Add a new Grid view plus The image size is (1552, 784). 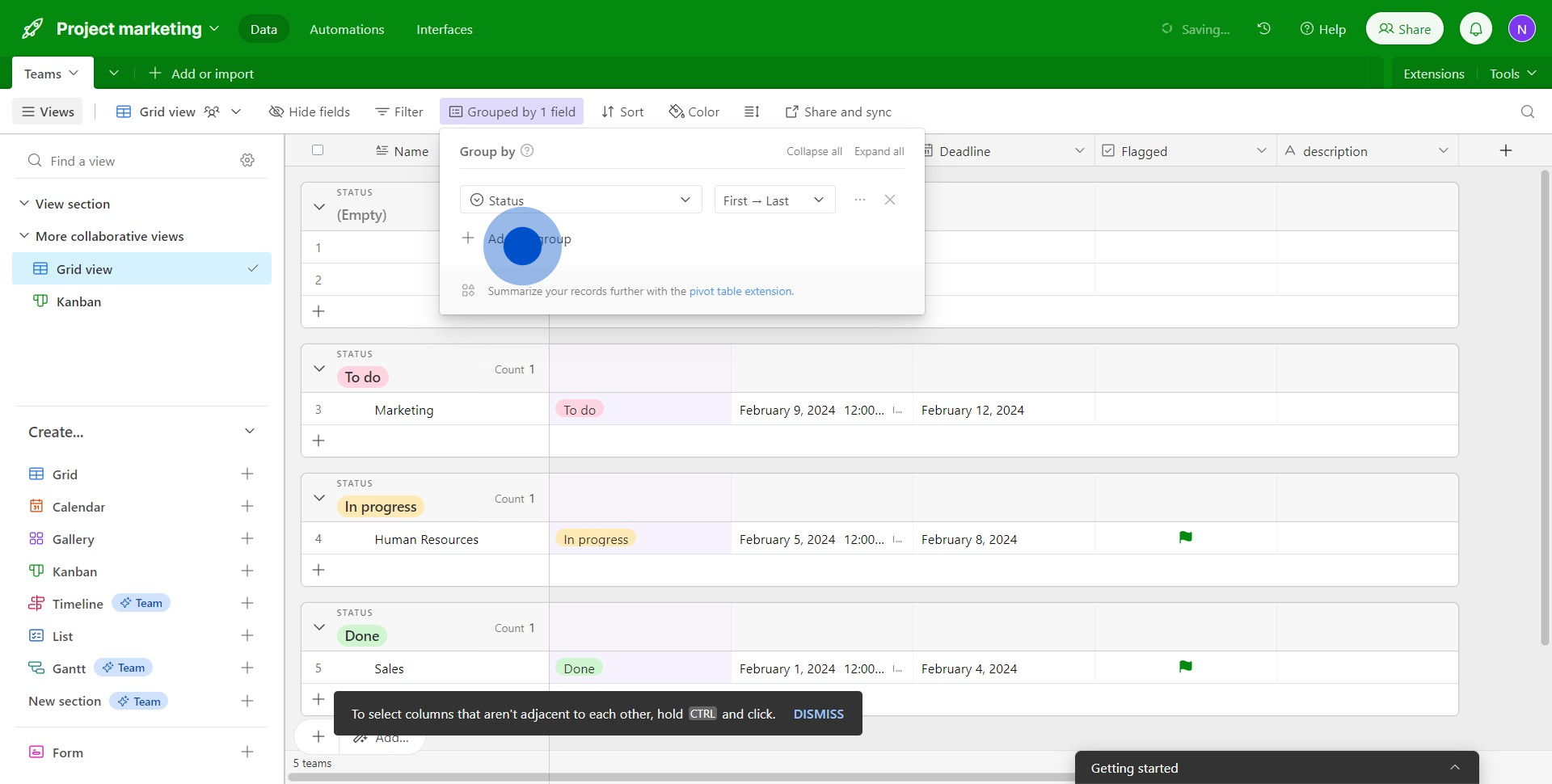[x=247, y=474]
